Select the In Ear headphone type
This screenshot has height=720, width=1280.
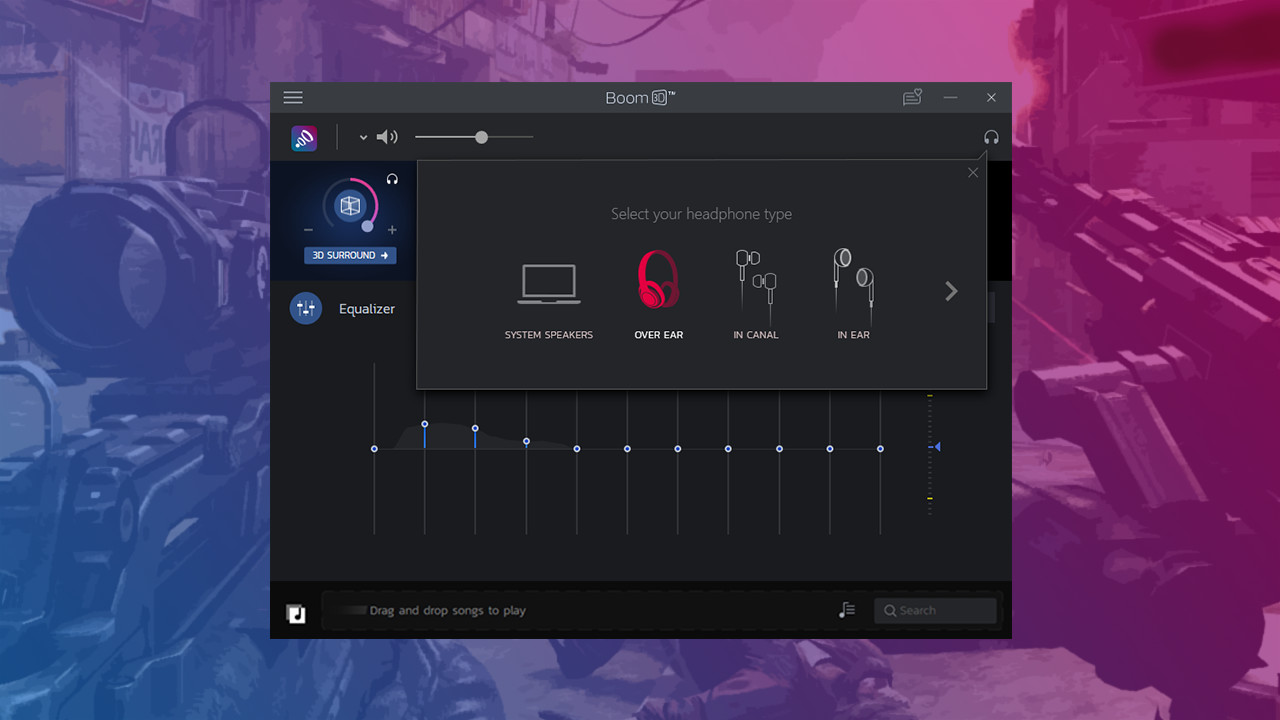(853, 293)
